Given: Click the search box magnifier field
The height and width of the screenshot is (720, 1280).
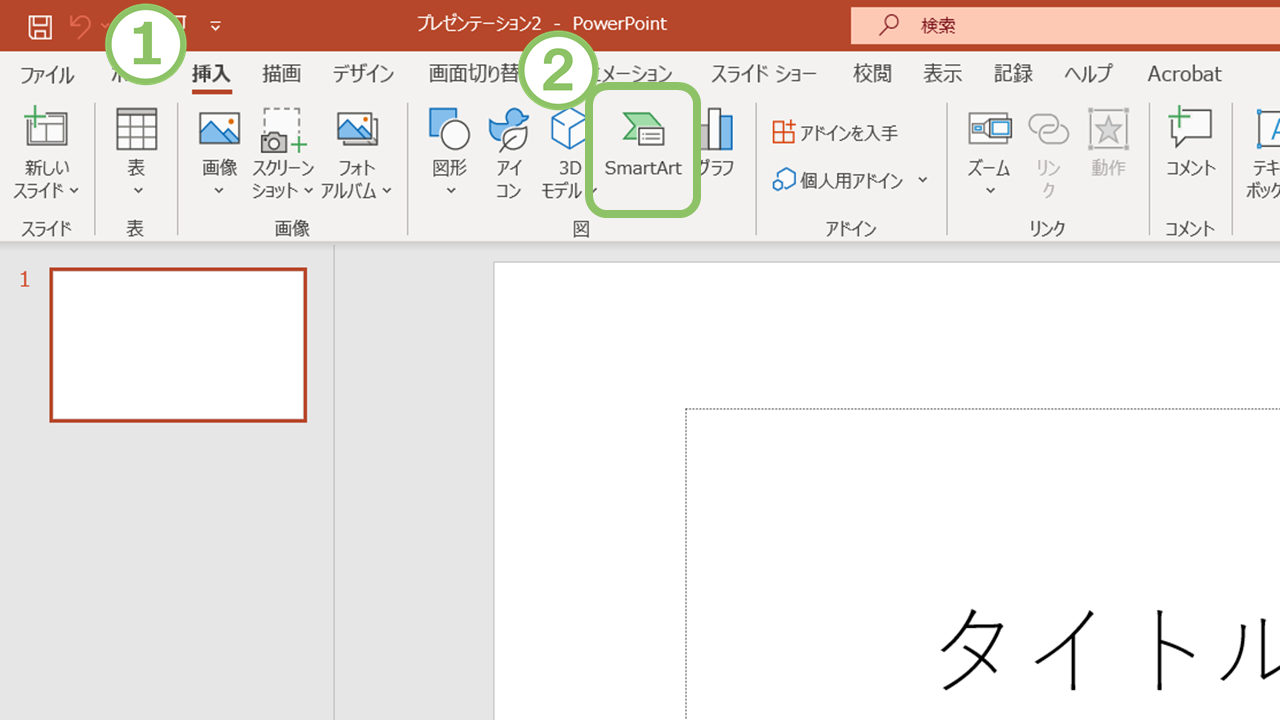Looking at the screenshot, I should (x=1065, y=25).
